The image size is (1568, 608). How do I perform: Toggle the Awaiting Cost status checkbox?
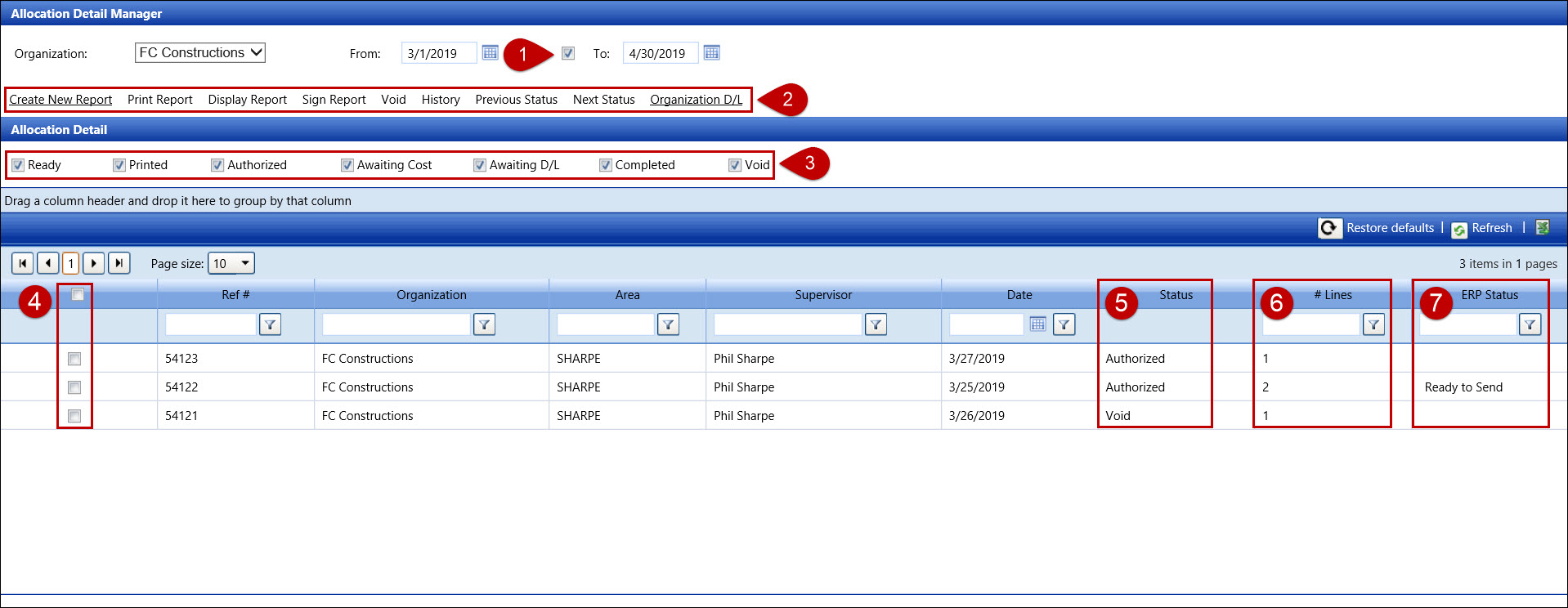click(x=347, y=165)
